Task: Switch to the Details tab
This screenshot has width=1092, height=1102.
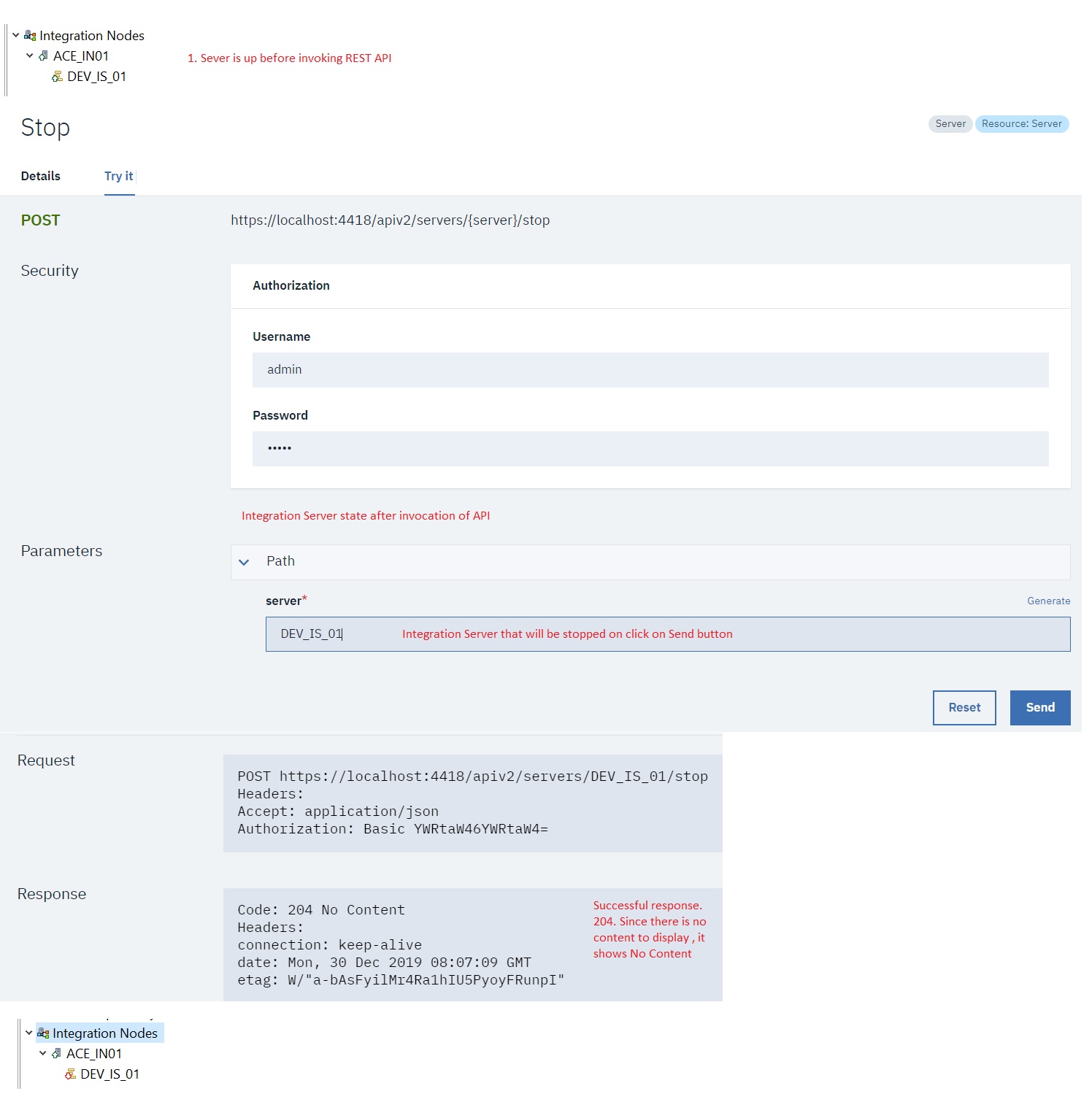Action: pos(40,176)
